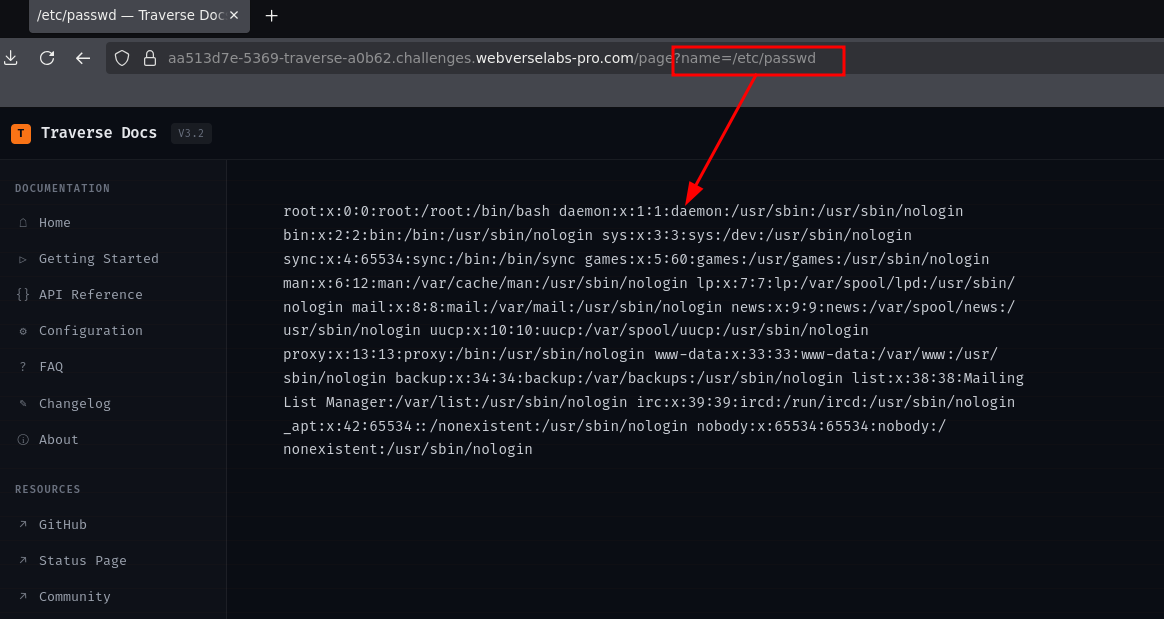The image size is (1164, 619).
Task: Open the GitHub resource link
Action: tap(62, 525)
